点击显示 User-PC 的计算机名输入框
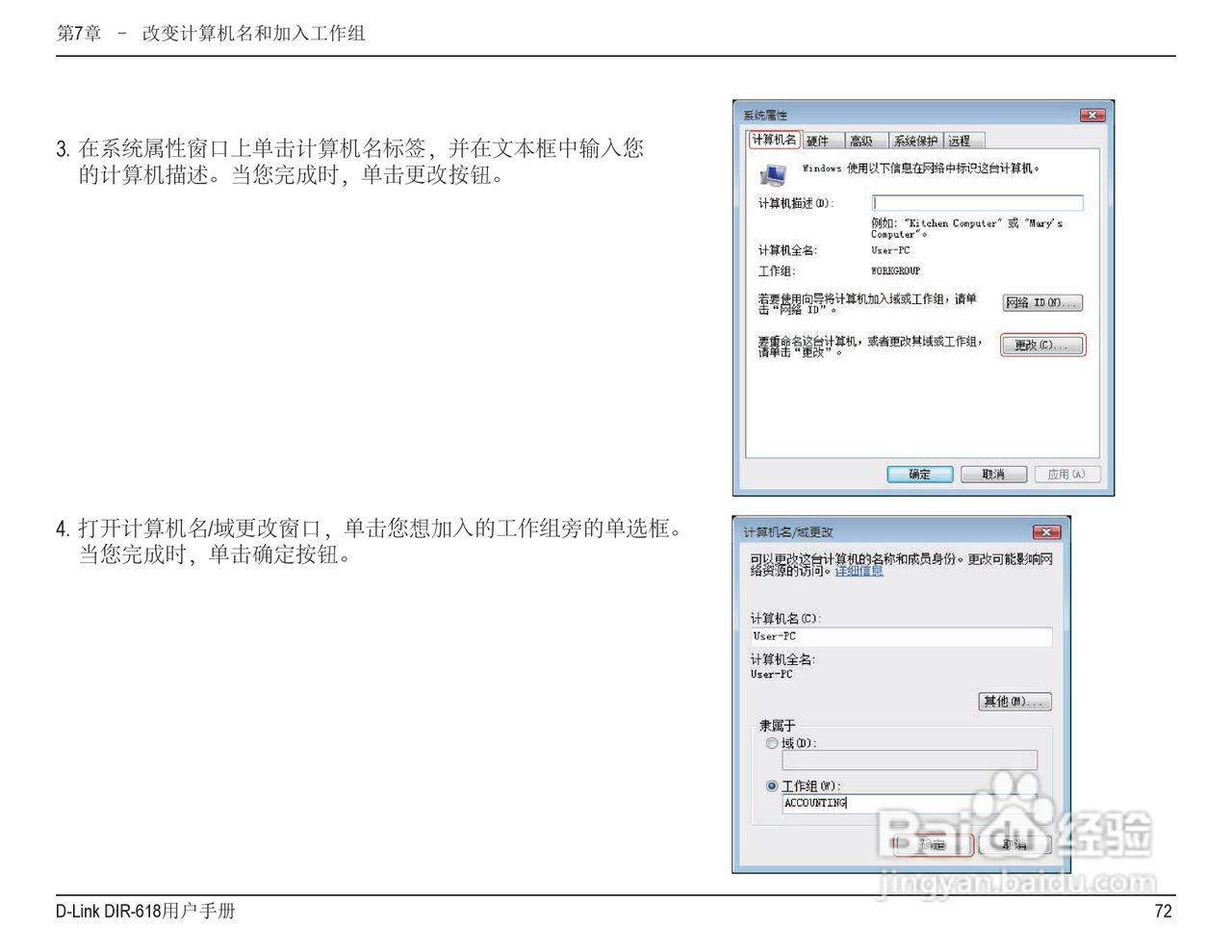Screen dimensions: 1232x952 [901, 636]
